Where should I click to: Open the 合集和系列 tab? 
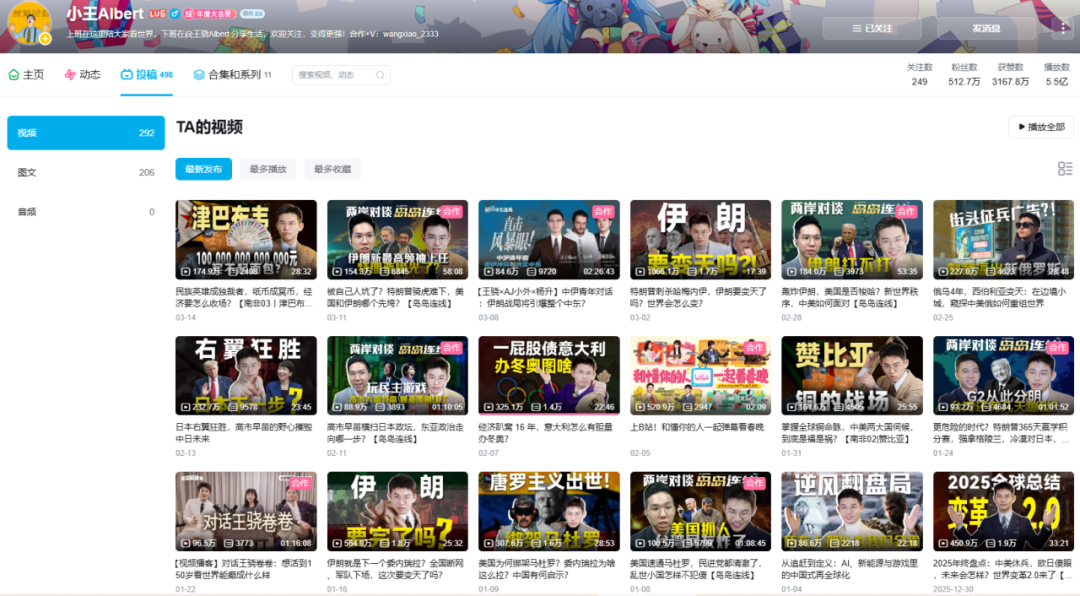click(232, 75)
